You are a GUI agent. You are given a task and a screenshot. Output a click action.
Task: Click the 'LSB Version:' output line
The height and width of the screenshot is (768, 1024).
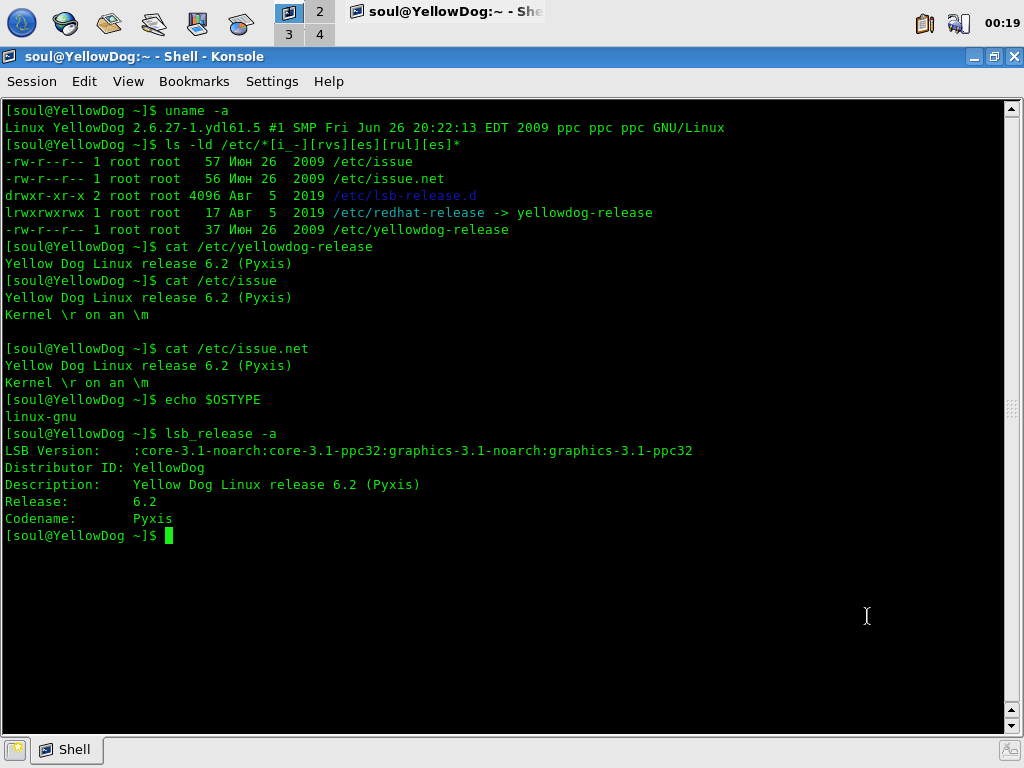click(x=349, y=451)
